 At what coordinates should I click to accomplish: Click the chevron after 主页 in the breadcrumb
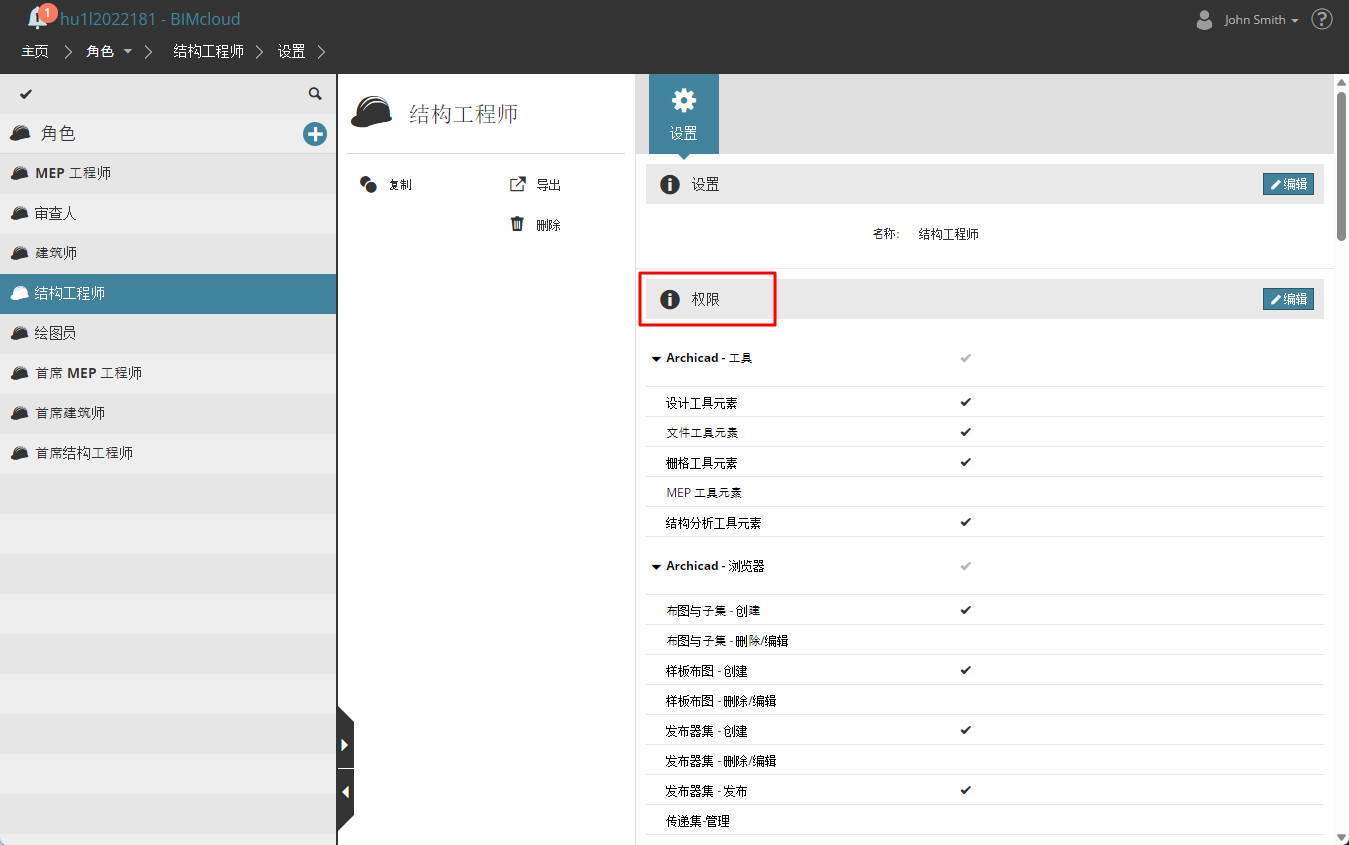pos(68,51)
